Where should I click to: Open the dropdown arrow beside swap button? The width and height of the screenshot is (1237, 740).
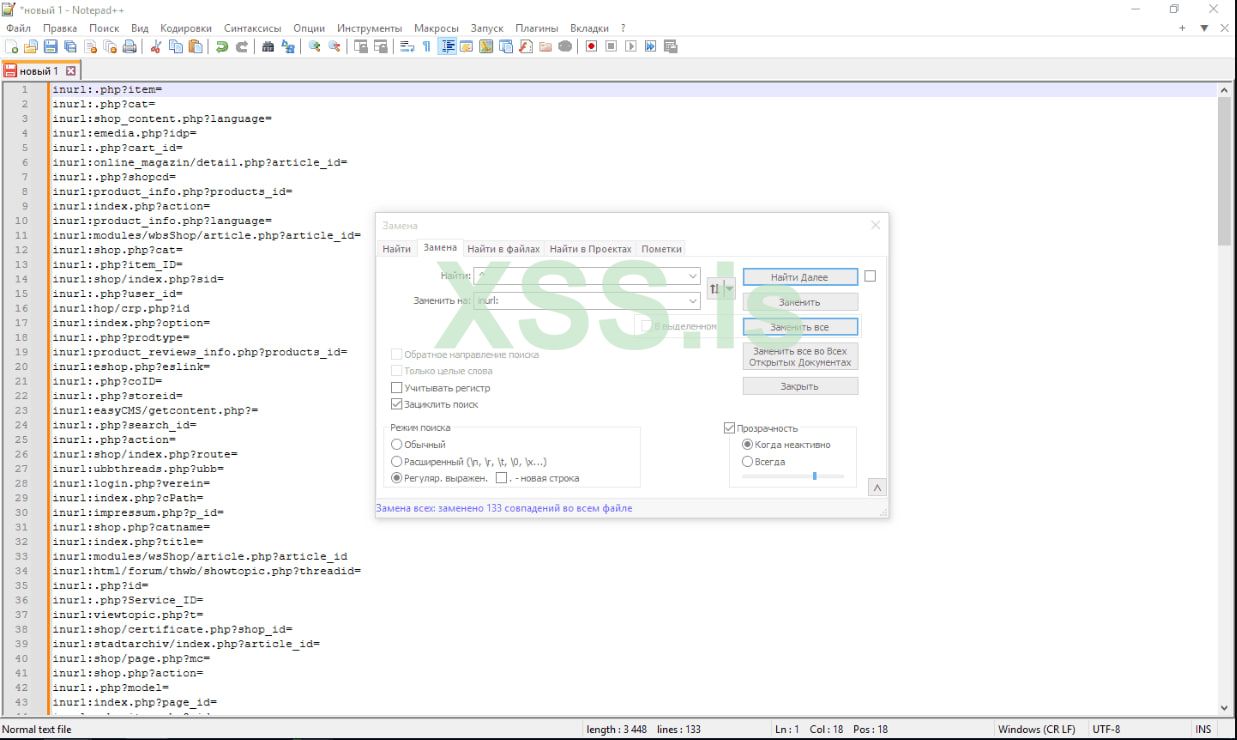[729, 288]
